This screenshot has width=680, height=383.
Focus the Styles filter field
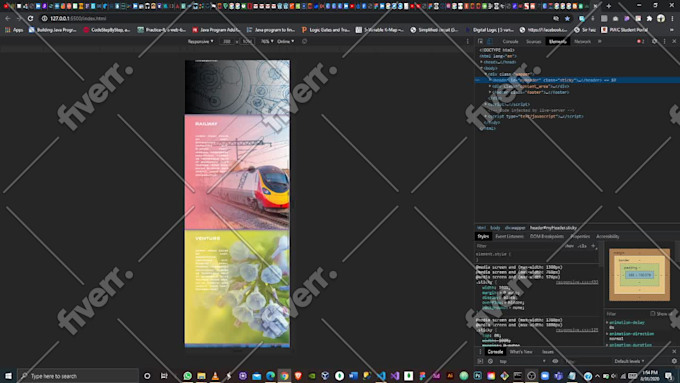[518, 246]
